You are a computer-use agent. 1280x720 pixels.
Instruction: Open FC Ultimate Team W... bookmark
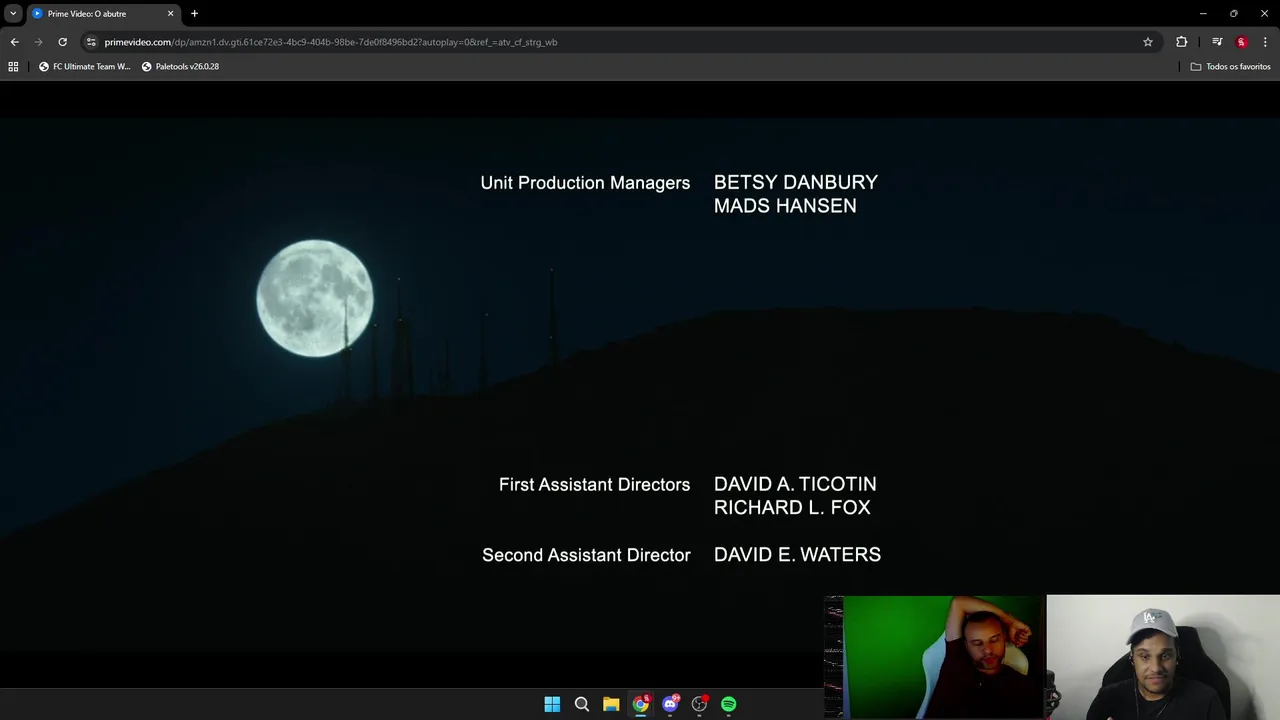[x=85, y=66]
